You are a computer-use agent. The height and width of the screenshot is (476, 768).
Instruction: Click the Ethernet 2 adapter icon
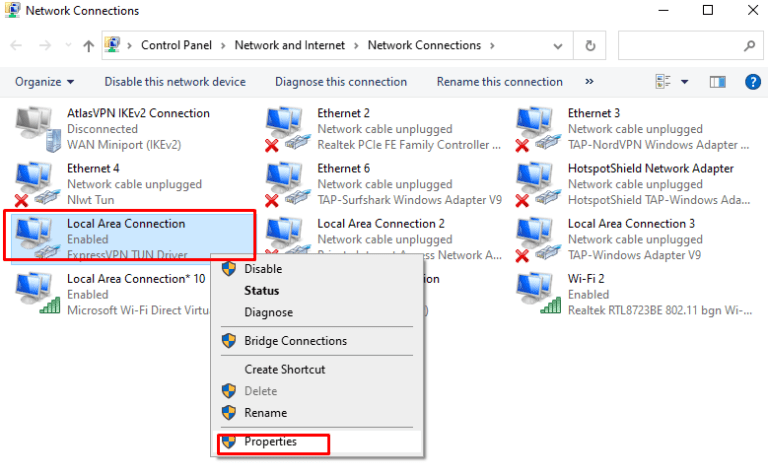click(287, 129)
